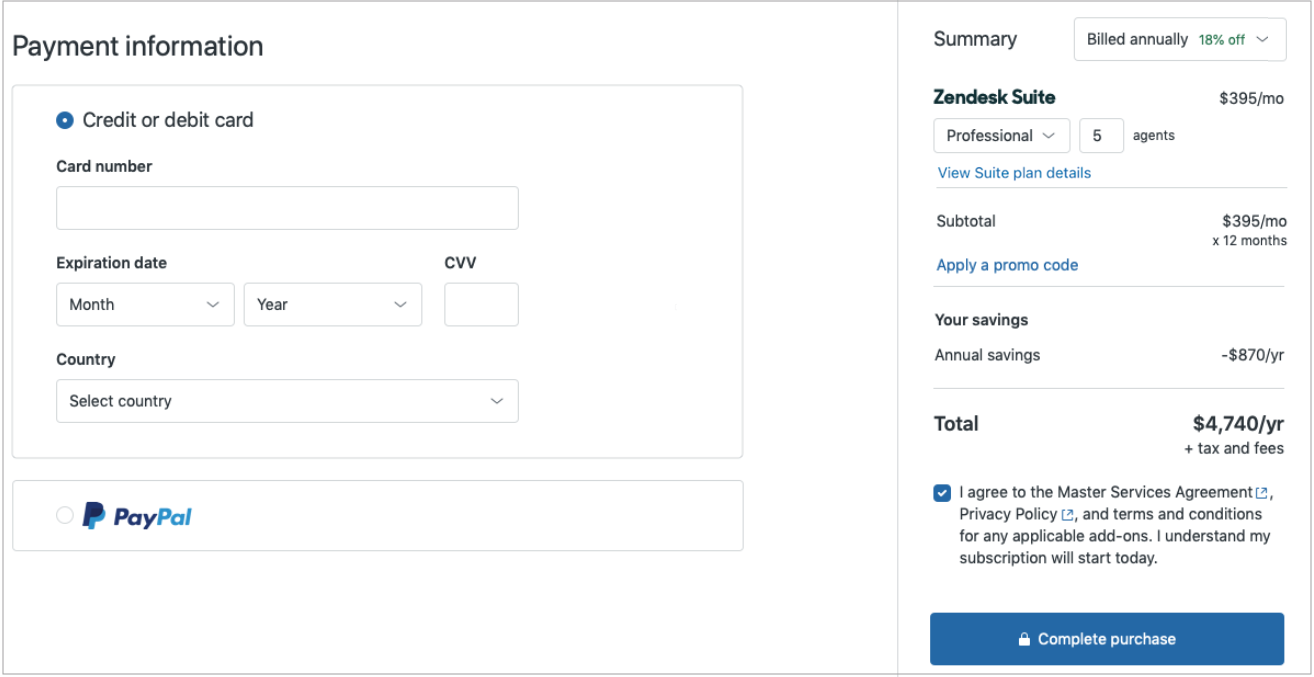Uncheck the agreement checkbox

[942, 493]
